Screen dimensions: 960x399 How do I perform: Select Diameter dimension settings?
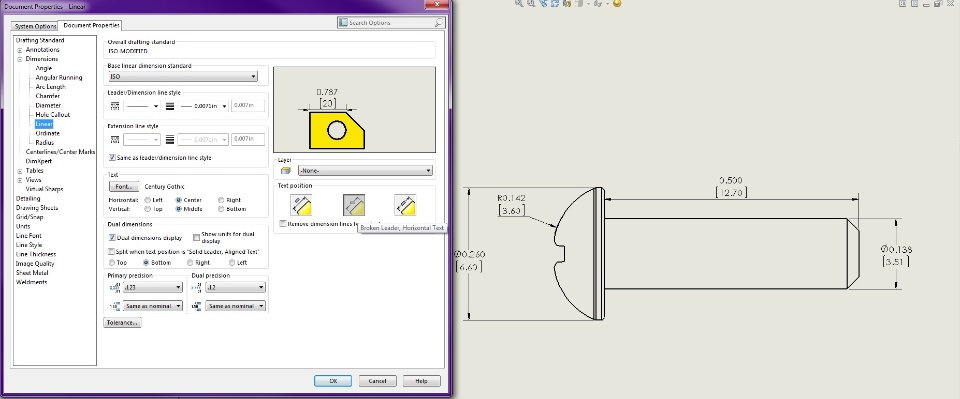48,105
